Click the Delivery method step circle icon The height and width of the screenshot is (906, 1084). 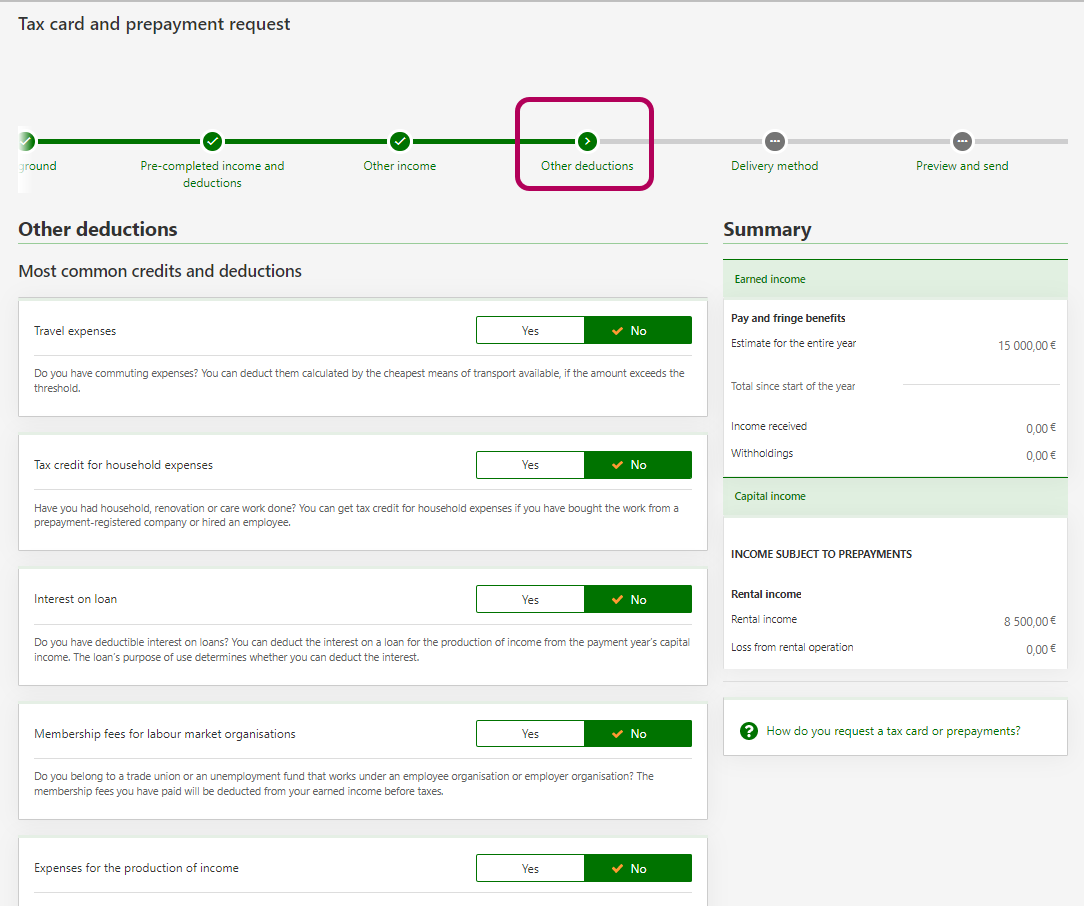tap(774, 141)
